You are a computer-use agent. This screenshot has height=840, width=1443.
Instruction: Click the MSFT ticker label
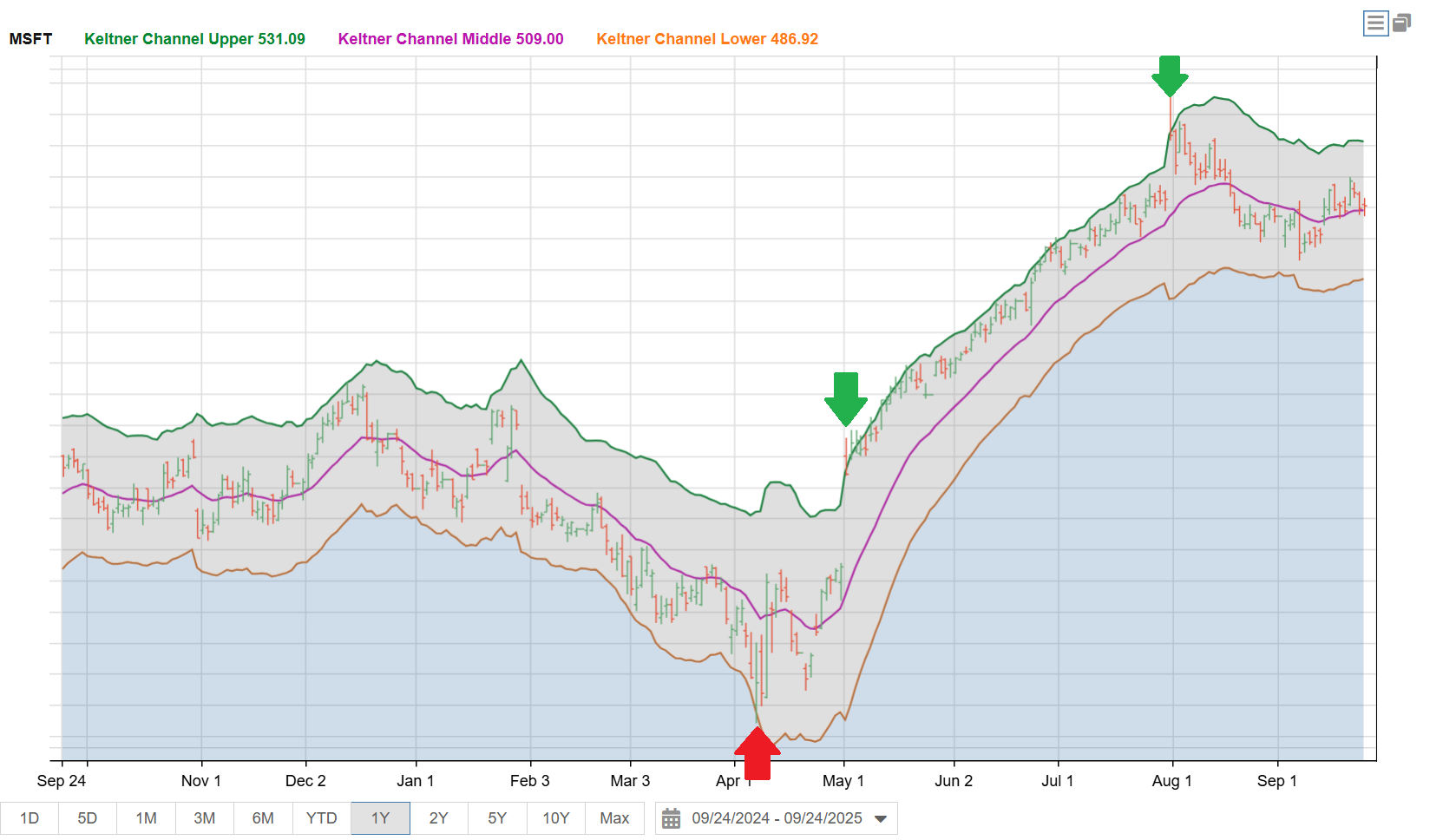point(30,39)
